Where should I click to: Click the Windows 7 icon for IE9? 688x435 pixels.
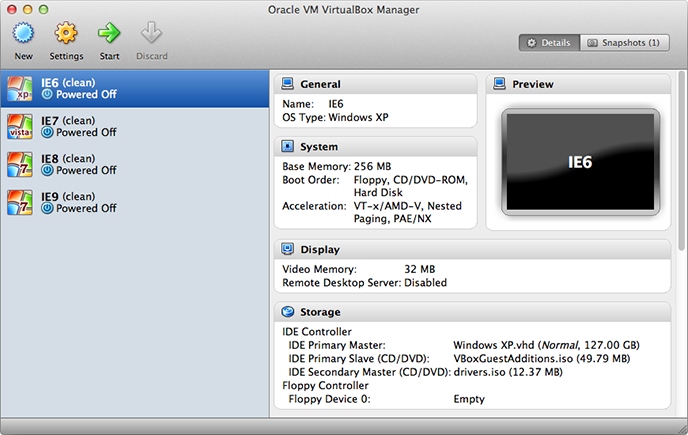click(20, 202)
